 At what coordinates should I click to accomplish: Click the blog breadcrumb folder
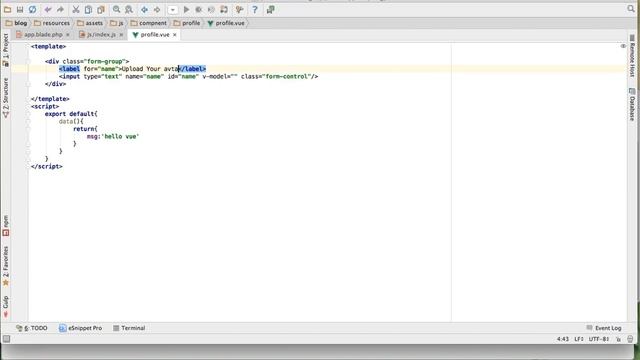click(x=16, y=23)
